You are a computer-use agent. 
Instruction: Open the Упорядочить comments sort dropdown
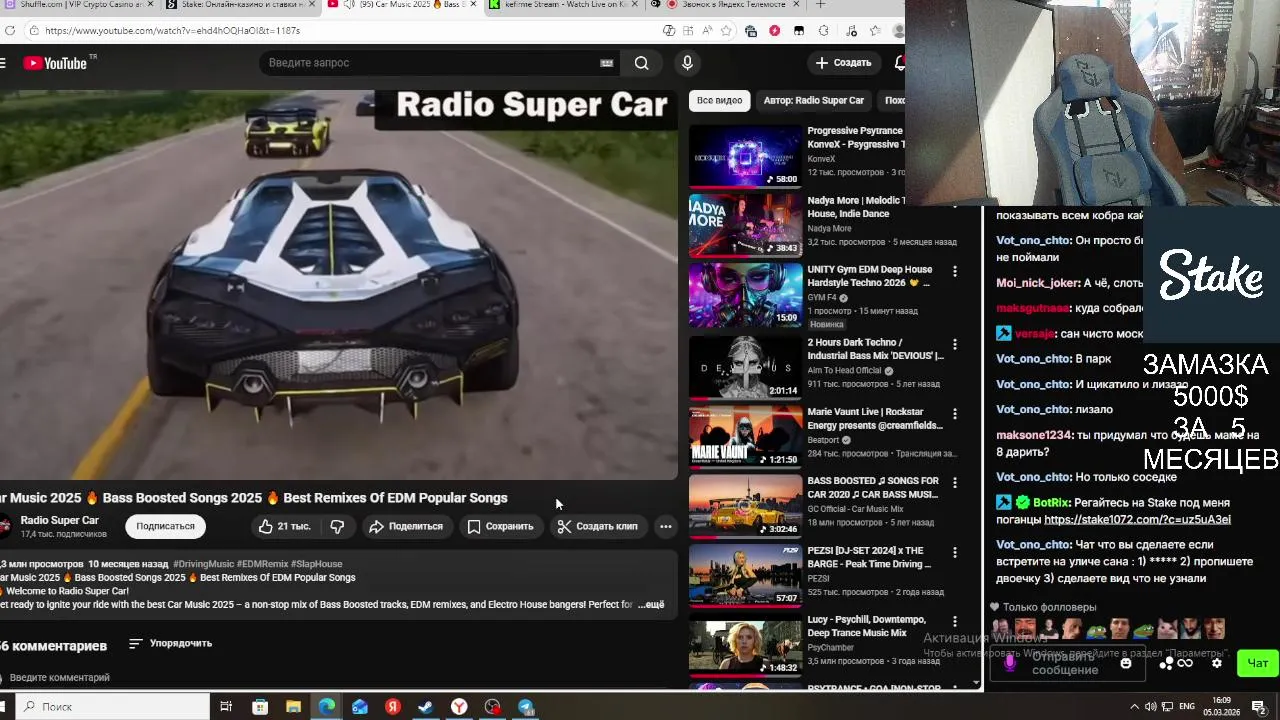171,643
